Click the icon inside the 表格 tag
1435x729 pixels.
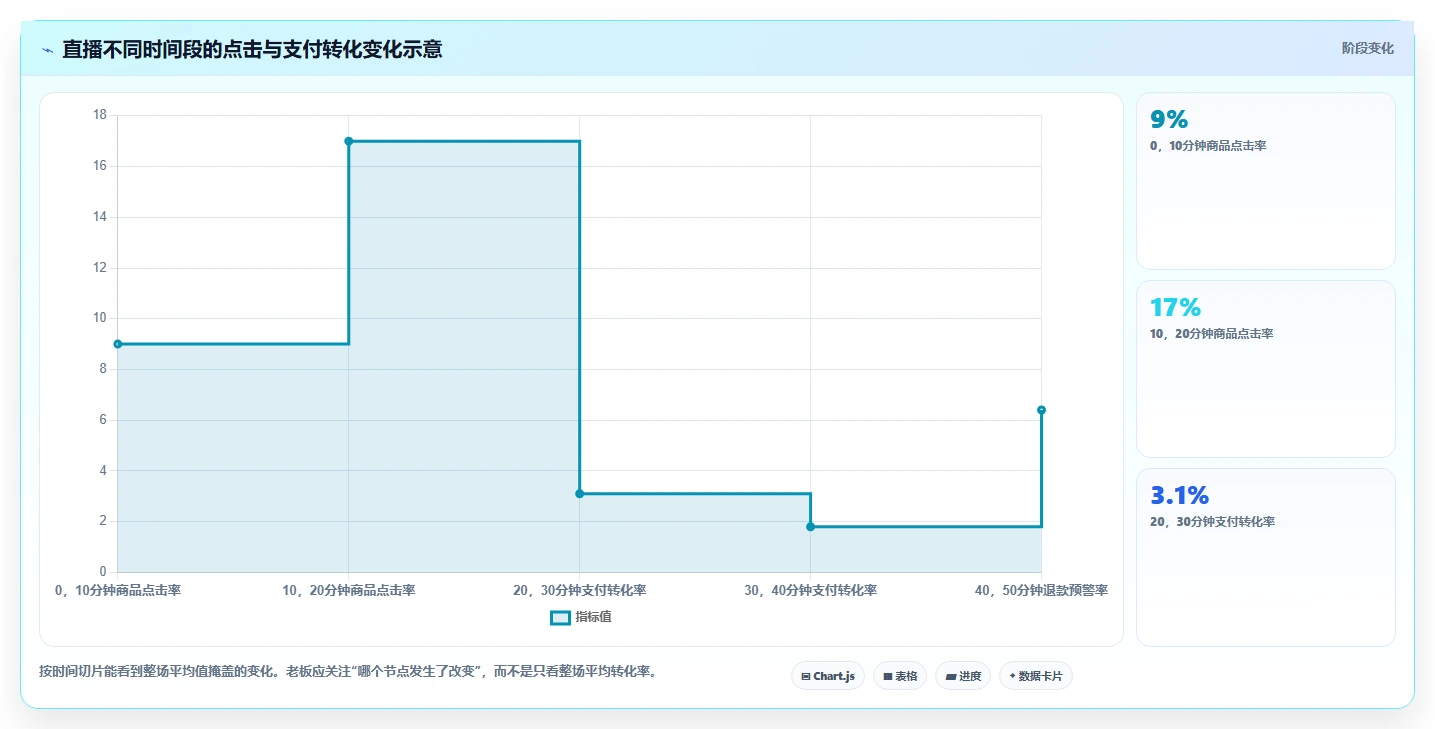click(888, 677)
